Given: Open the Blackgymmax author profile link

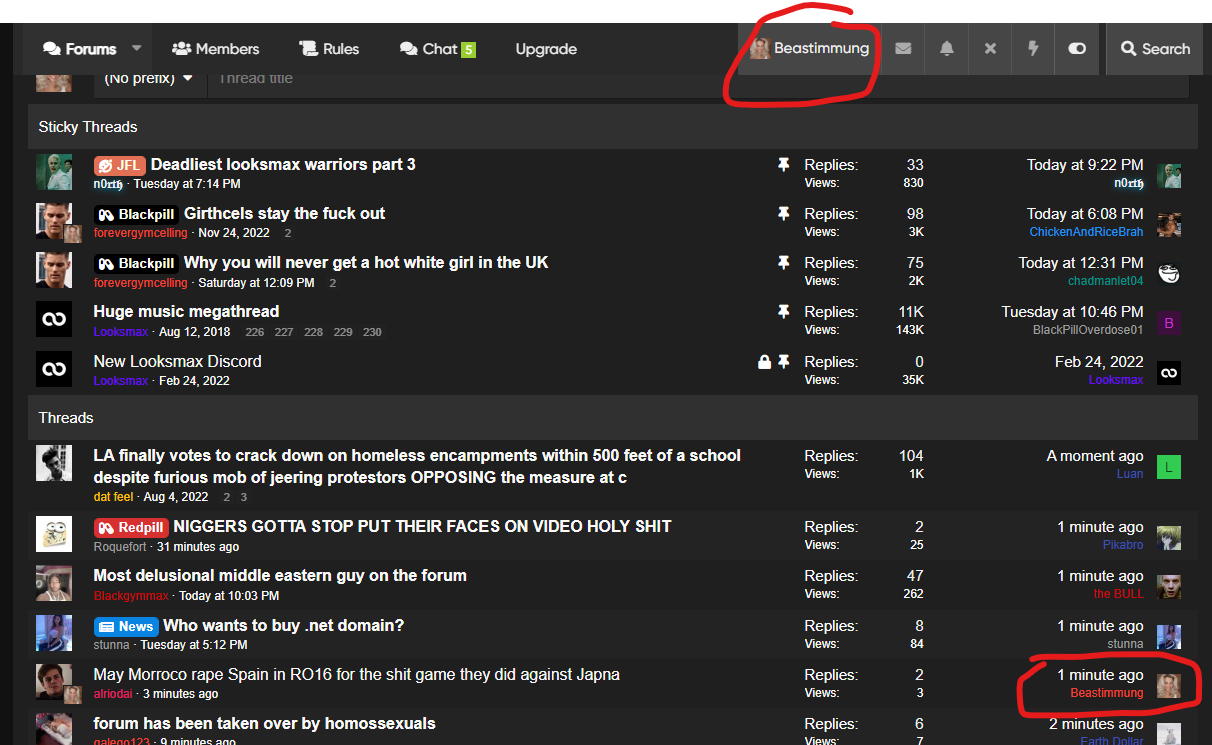Looking at the screenshot, I should (x=131, y=596).
